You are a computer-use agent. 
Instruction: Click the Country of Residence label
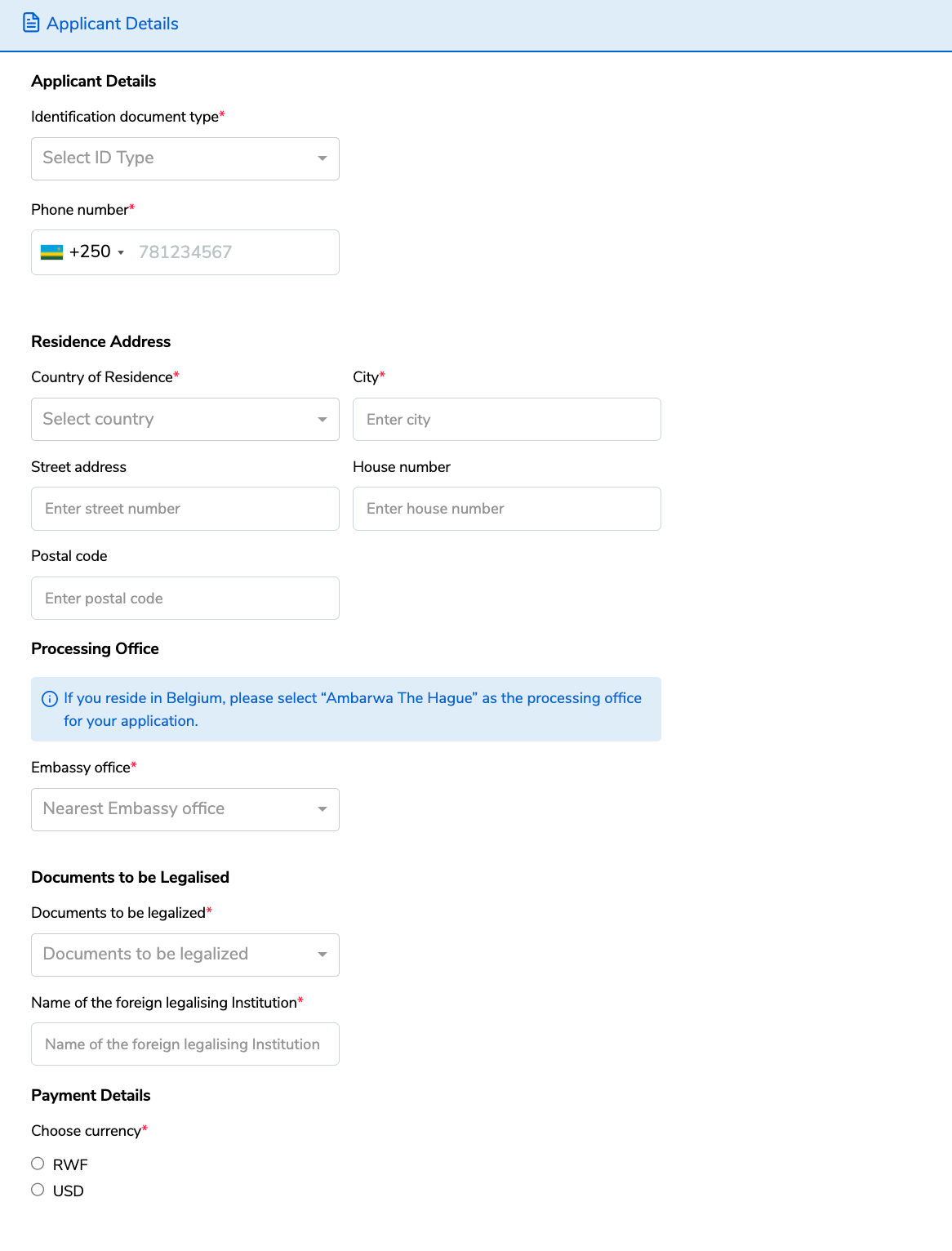105,377
